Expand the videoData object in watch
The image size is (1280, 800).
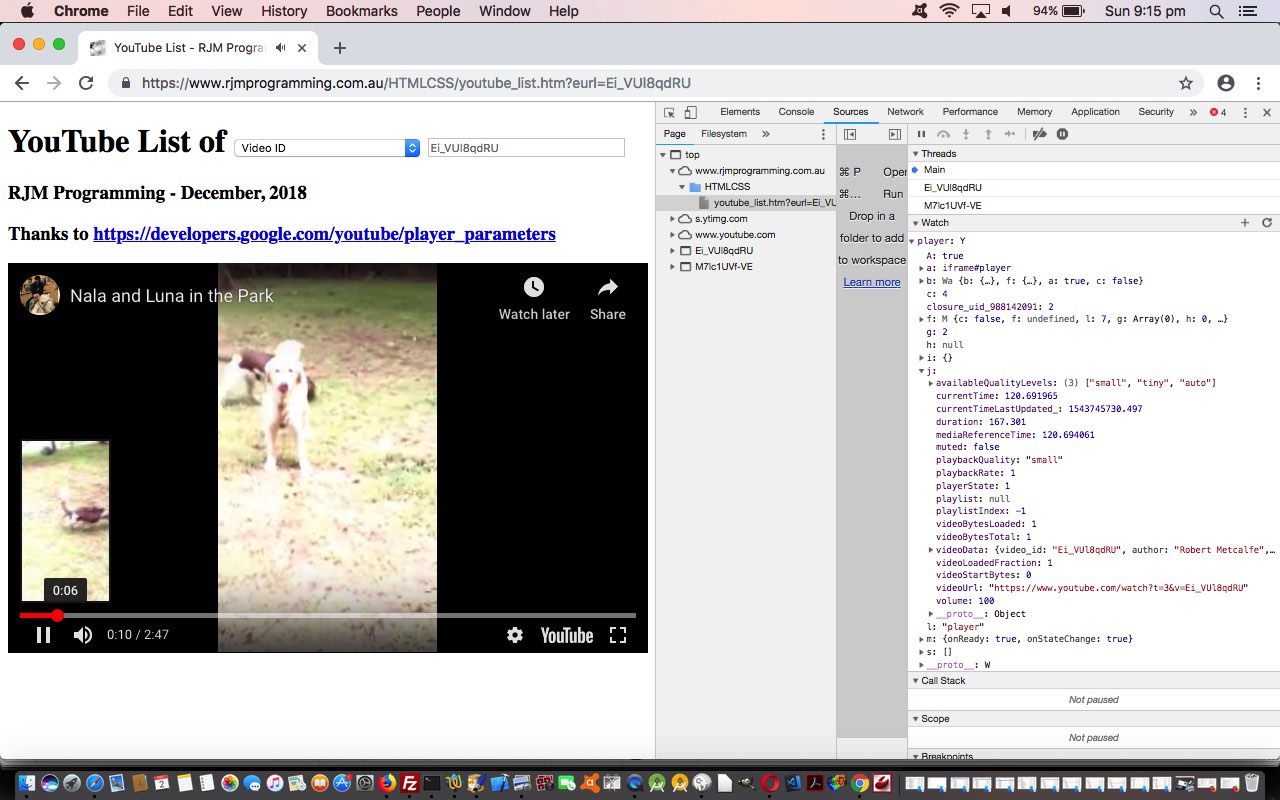click(931, 550)
